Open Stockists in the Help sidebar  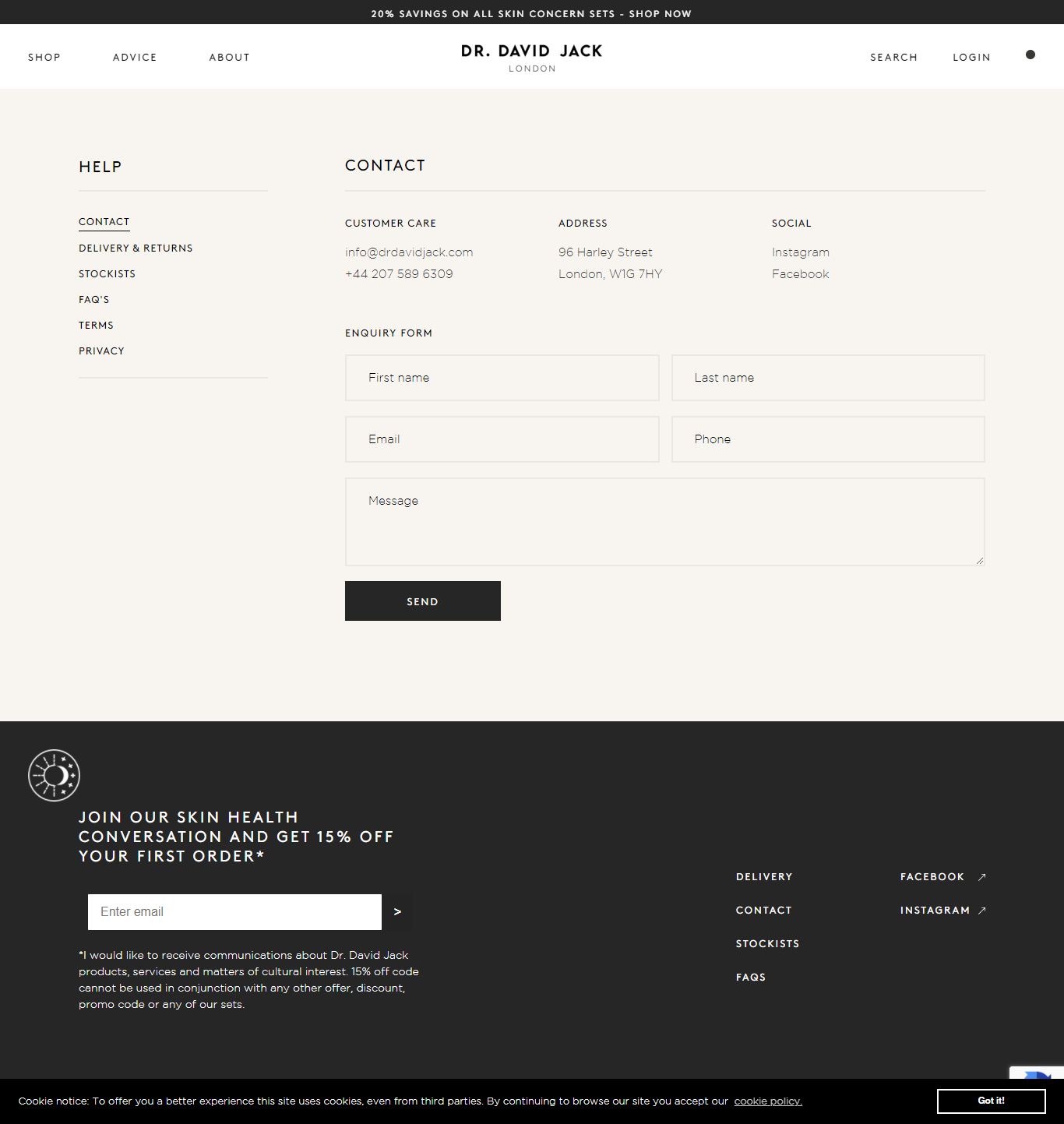click(x=107, y=274)
